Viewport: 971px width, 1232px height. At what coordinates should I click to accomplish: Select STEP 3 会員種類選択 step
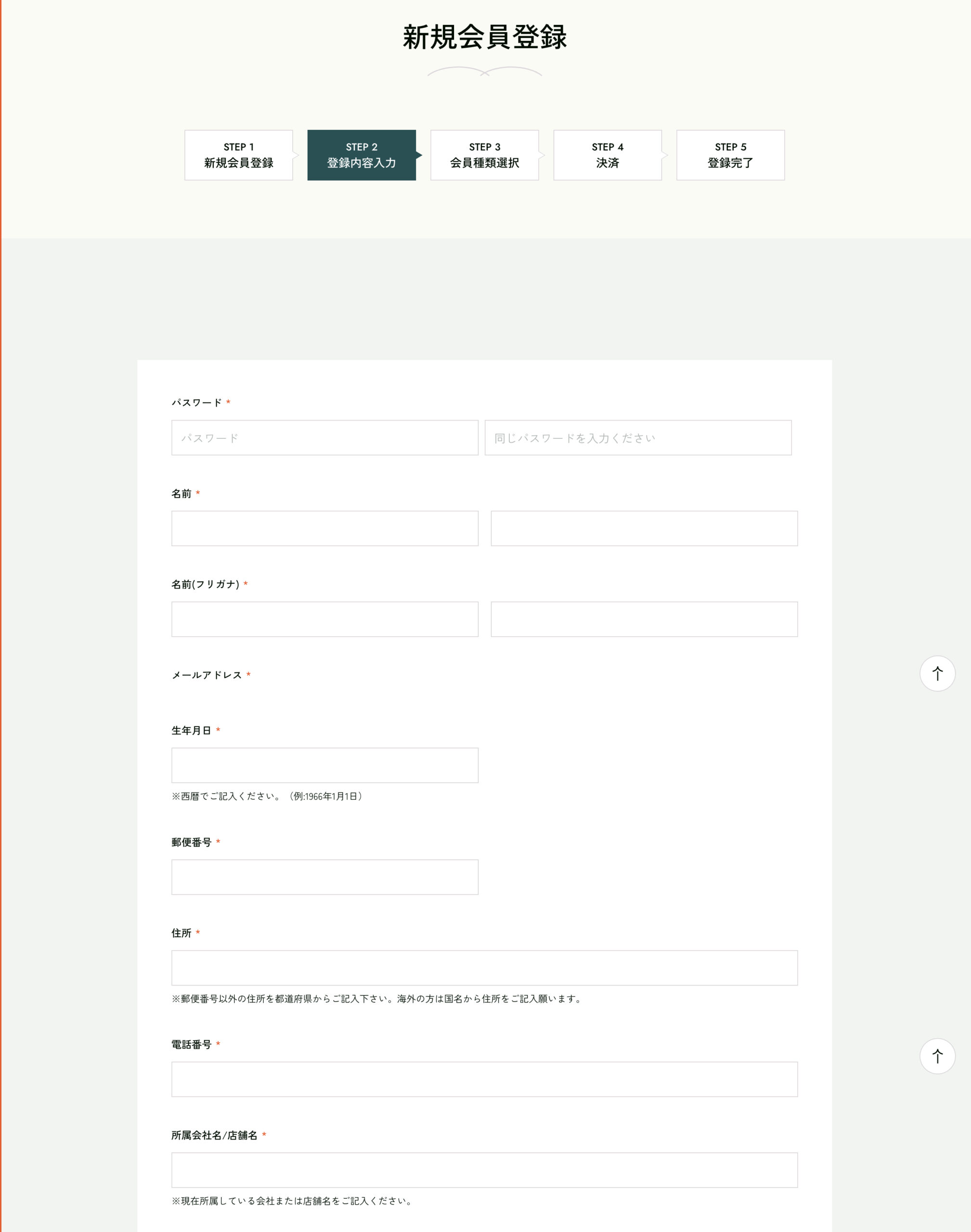click(484, 155)
